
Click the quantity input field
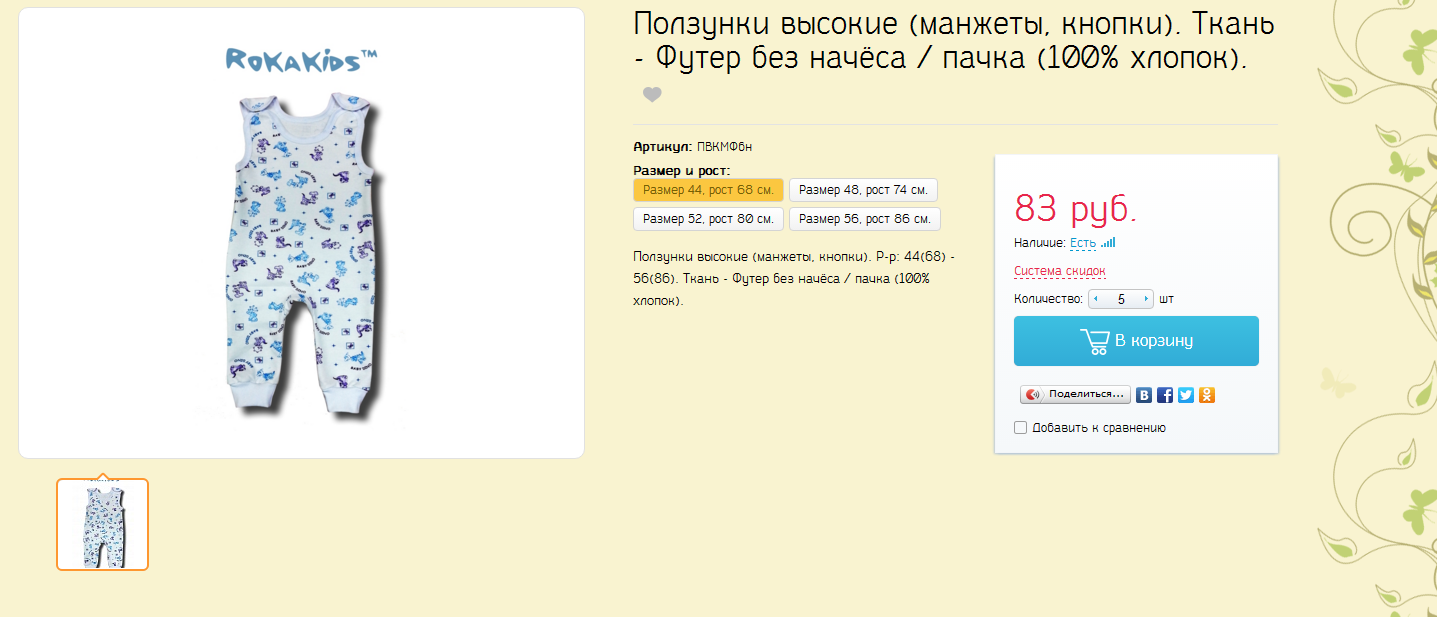(1121, 299)
